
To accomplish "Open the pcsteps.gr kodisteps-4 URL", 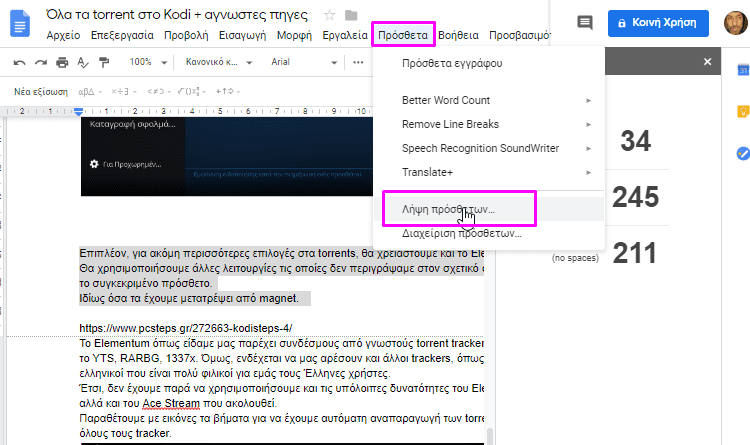I will pyautogui.click(x=186, y=328).
